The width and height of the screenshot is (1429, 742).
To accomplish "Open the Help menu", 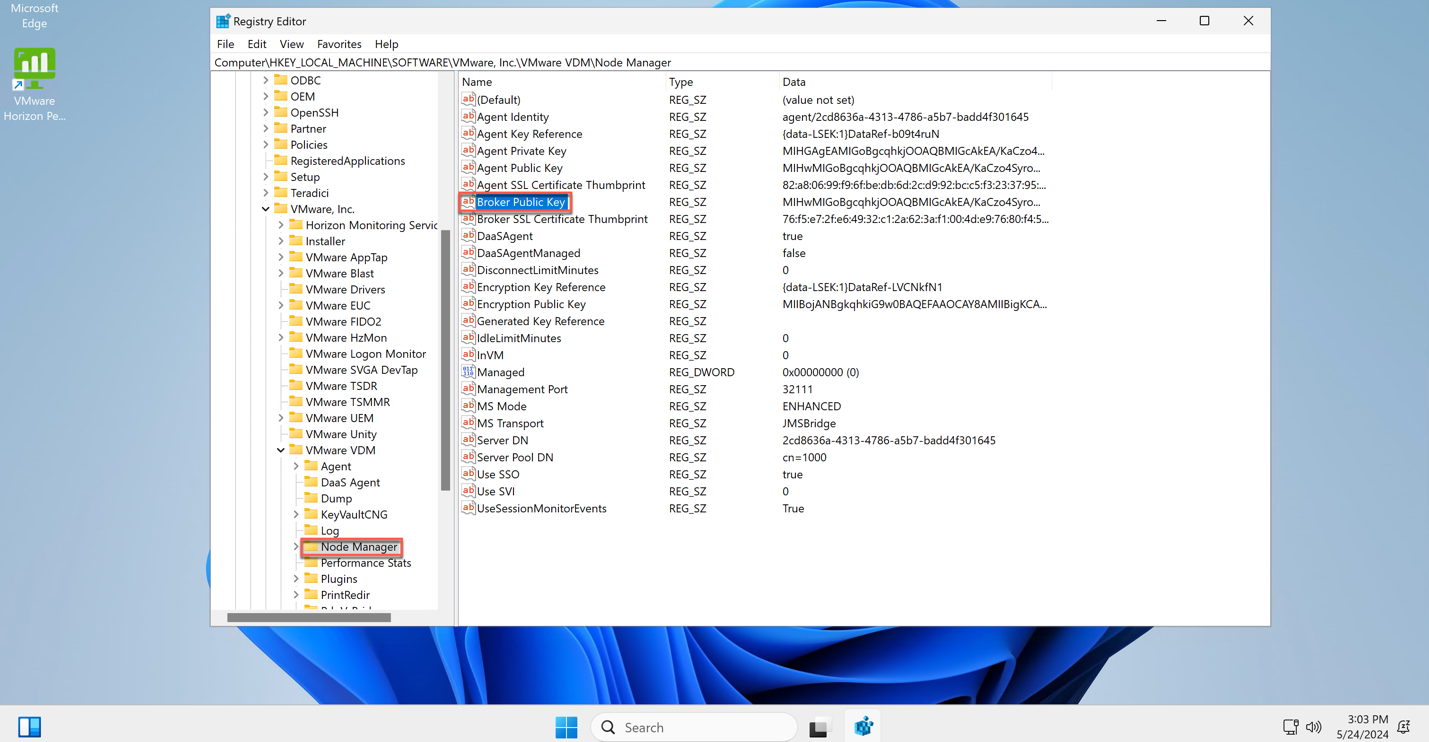I will (x=386, y=44).
